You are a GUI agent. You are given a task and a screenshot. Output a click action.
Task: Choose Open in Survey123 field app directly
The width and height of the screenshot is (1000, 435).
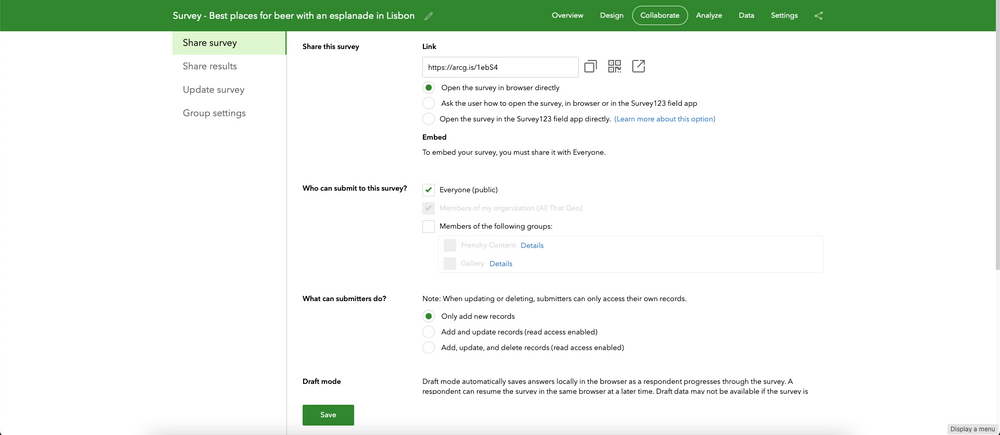pyautogui.click(x=429, y=118)
